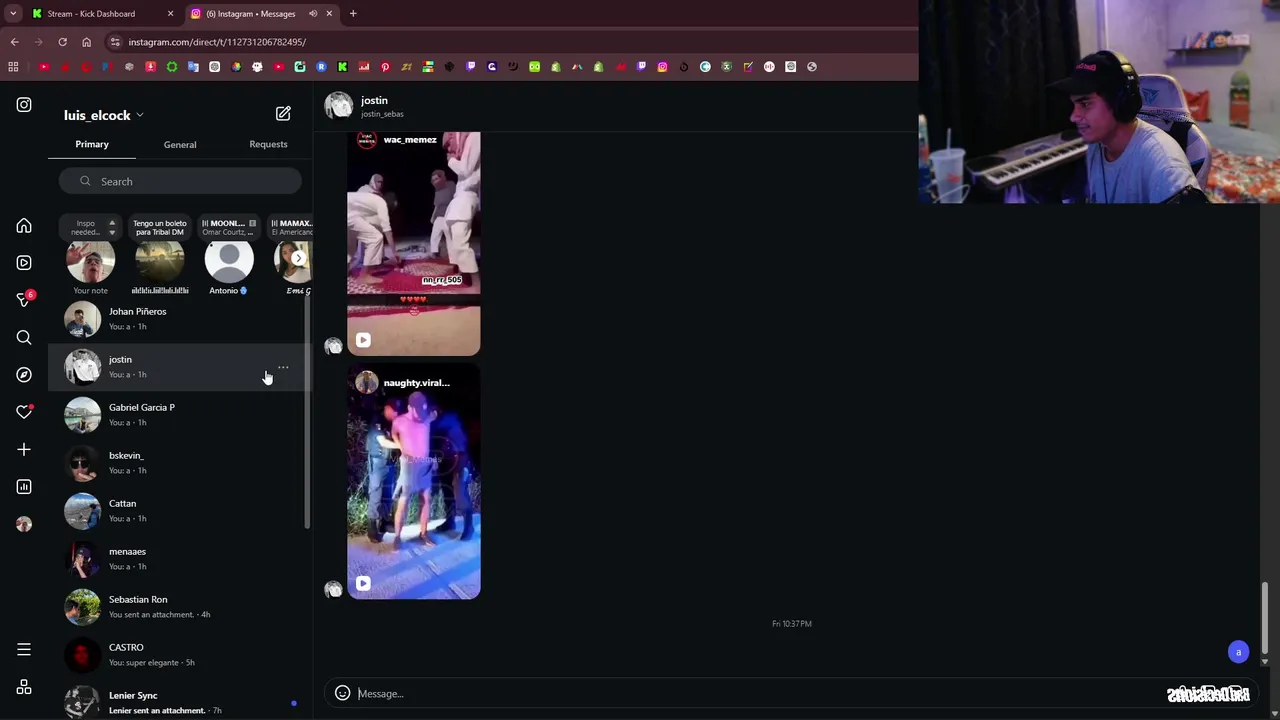Open the Sebastian Ron conversation
The height and width of the screenshot is (720, 1280).
coord(180,607)
